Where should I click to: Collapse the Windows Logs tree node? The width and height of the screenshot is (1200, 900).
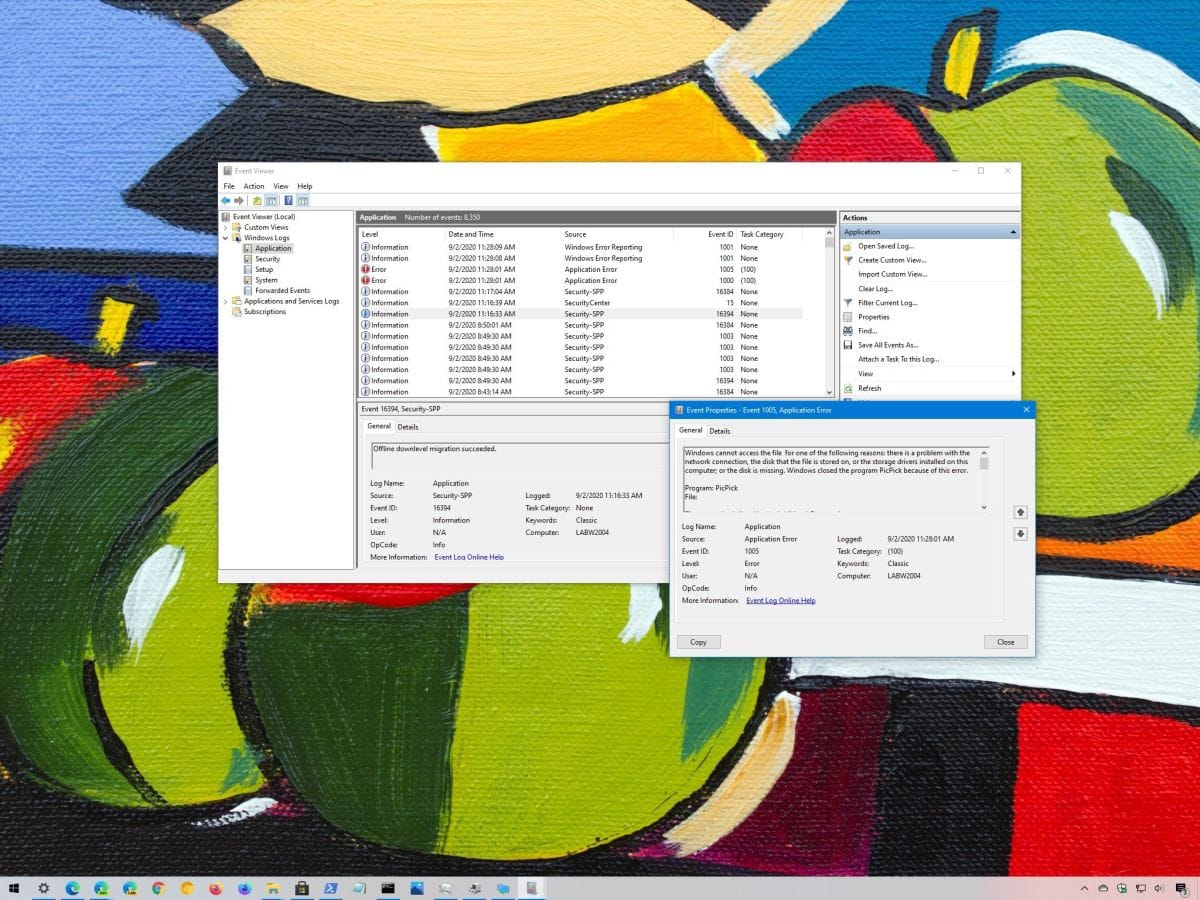click(x=226, y=238)
